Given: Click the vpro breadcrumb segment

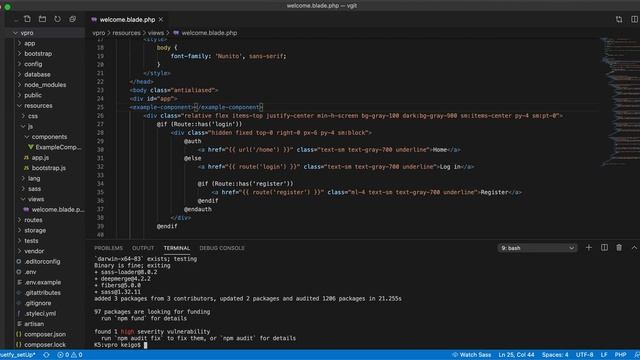Looking at the screenshot, I should pos(98,33).
